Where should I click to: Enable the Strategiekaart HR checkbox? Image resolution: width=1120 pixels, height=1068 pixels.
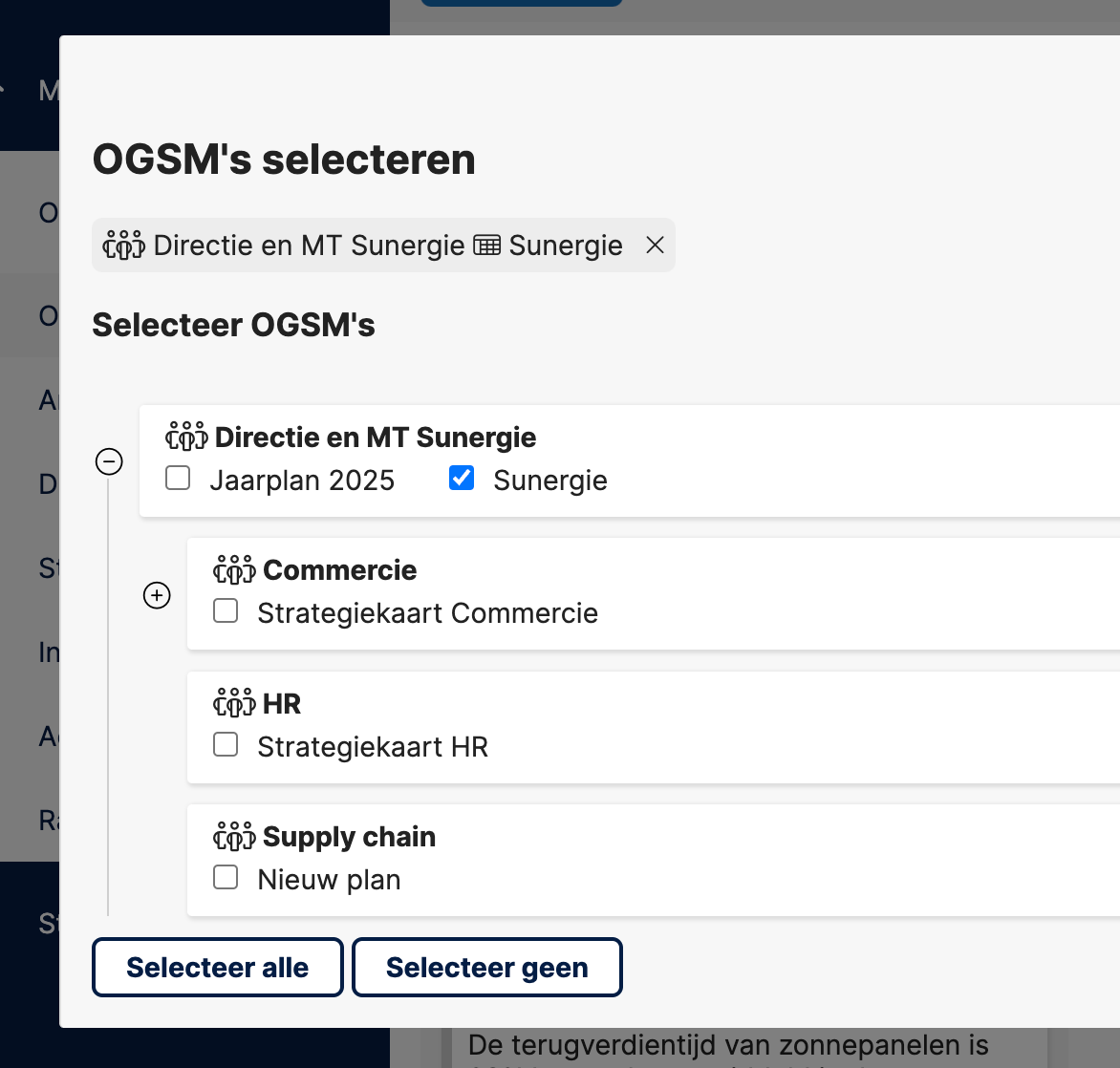pyautogui.click(x=226, y=744)
